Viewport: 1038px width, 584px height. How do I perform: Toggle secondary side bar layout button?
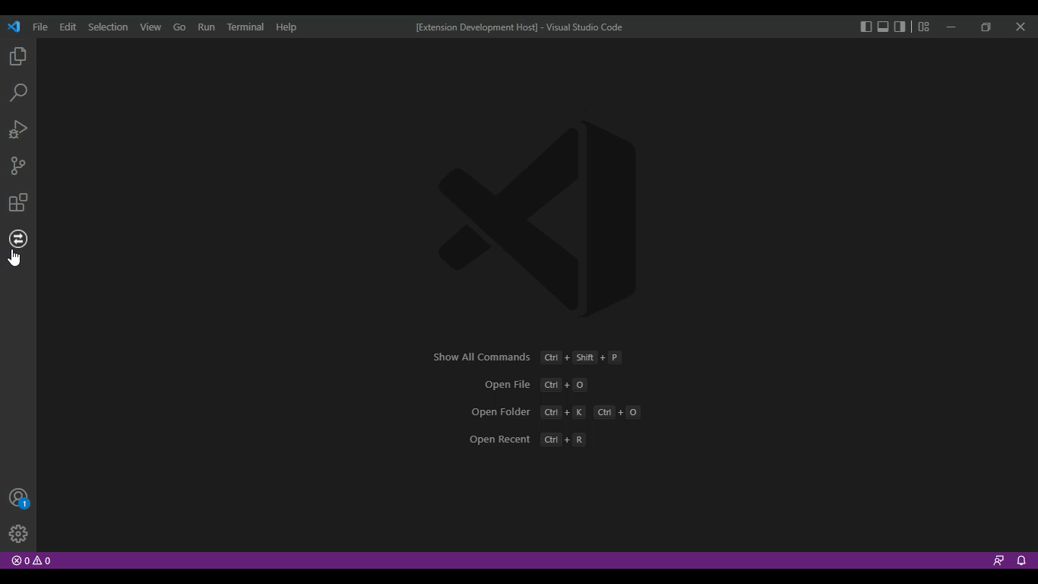tap(900, 26)
